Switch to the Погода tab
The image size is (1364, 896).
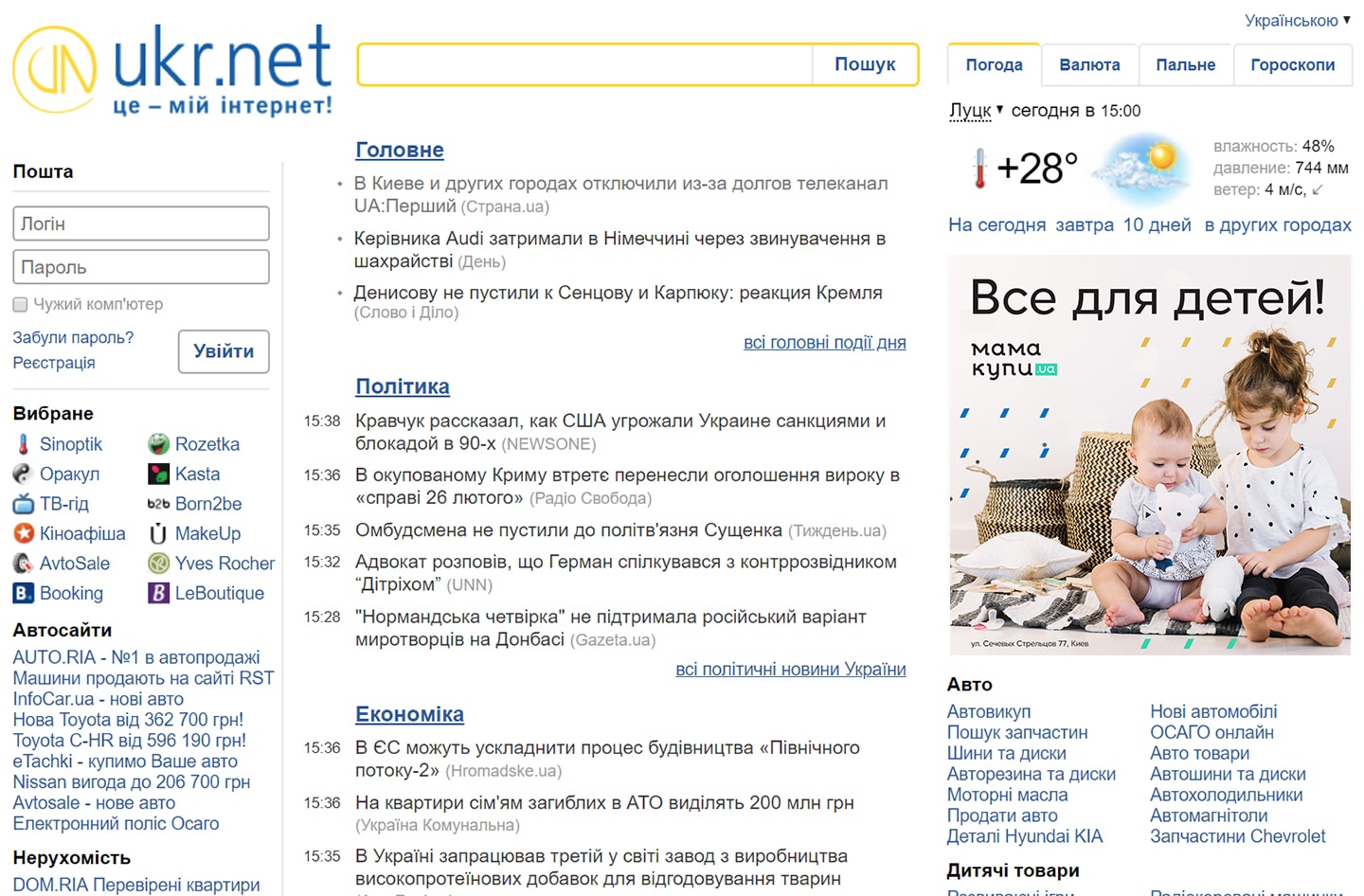[994, 64]
